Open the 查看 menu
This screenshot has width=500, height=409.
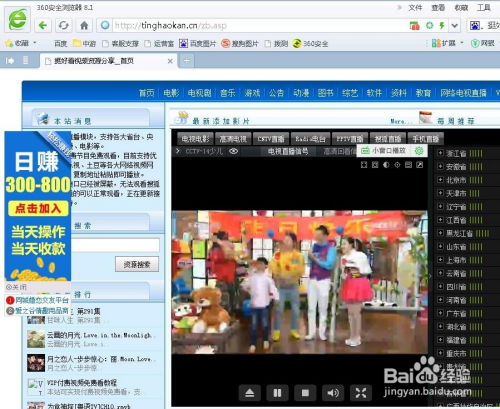(438, 7)
